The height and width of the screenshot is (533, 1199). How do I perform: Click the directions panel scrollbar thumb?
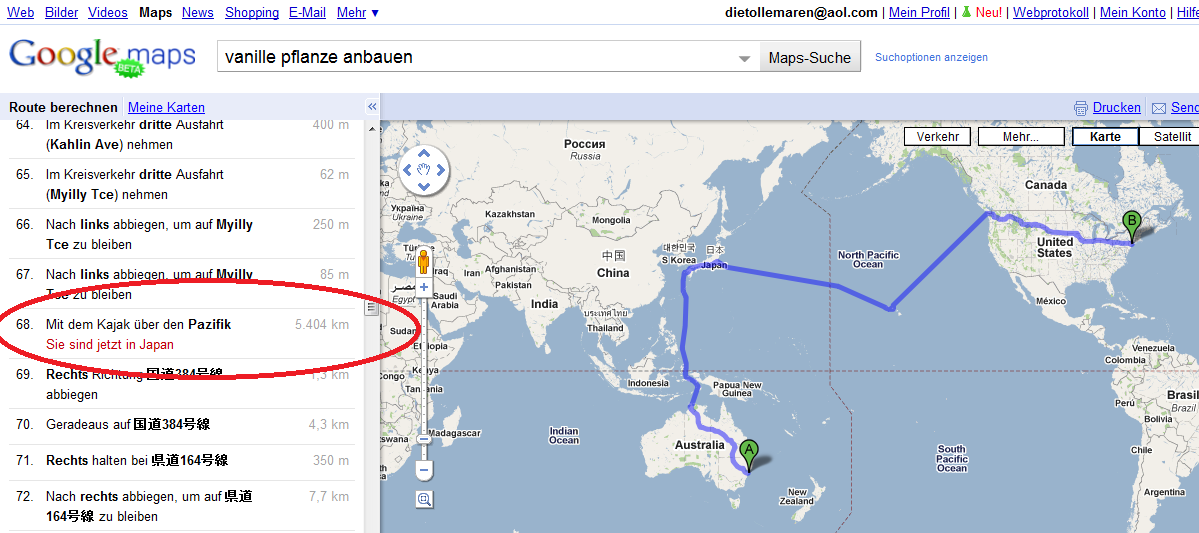coord(372,307)
